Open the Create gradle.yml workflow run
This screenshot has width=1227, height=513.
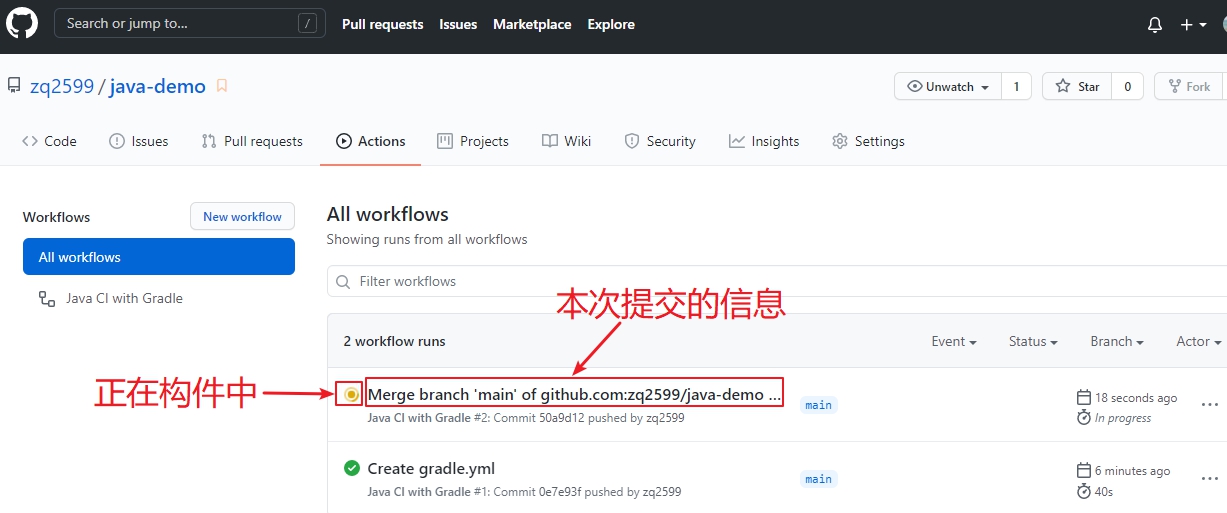tap(431, 468)
